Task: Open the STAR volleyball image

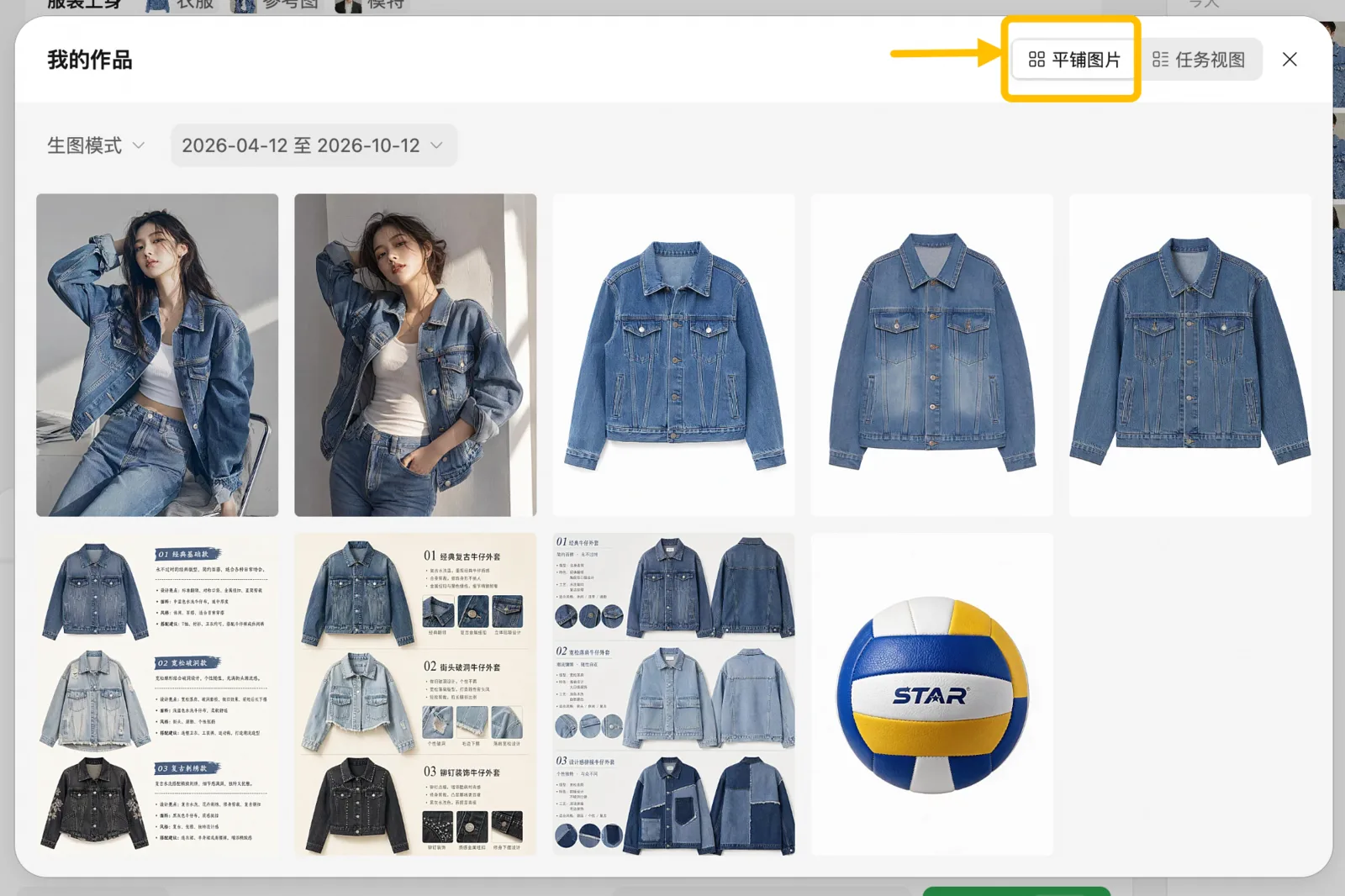Action: [x=931, y=694]
